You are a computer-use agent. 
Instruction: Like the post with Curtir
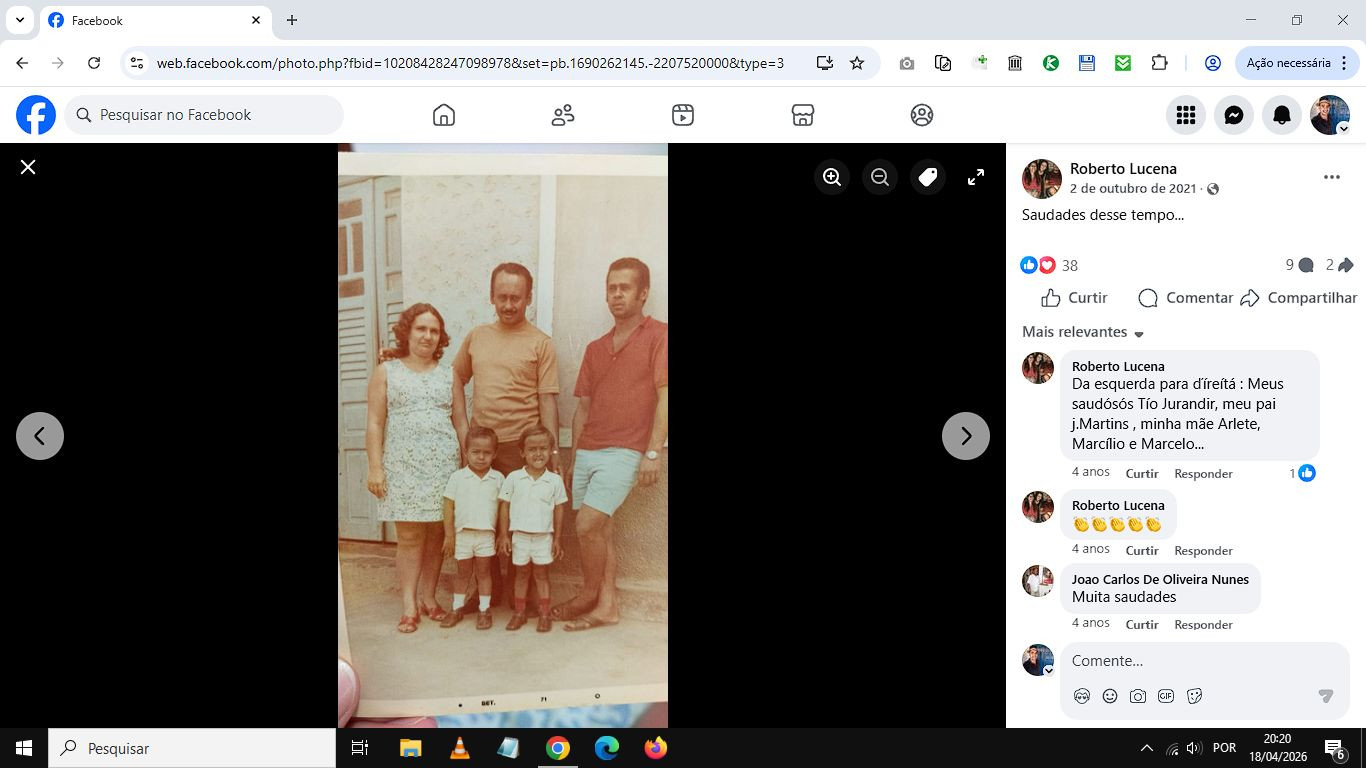(1074, 298)
